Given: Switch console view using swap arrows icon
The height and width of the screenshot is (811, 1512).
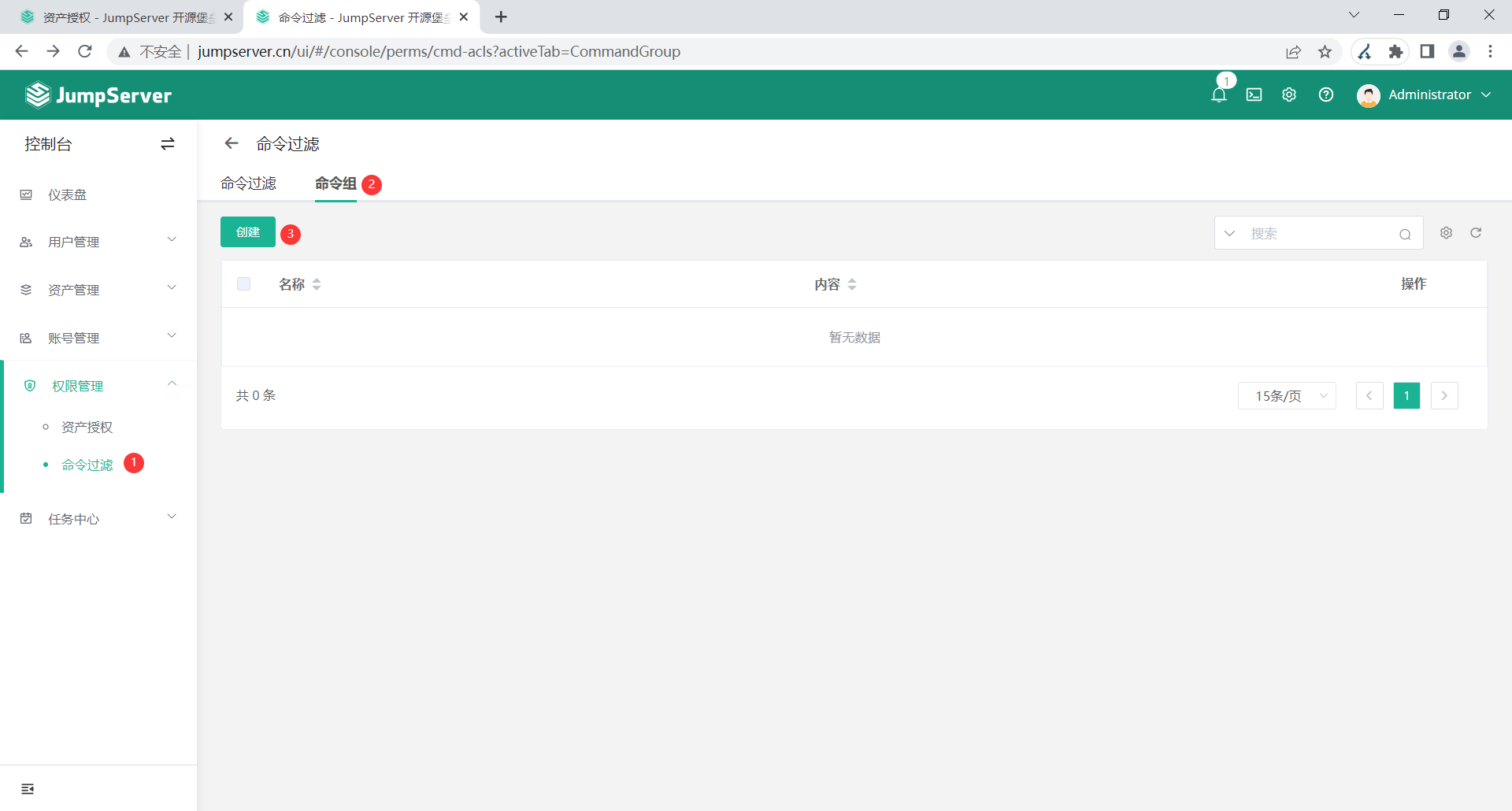Looking at the screenshot, I should pyautogui.click(x=168, y=144).
